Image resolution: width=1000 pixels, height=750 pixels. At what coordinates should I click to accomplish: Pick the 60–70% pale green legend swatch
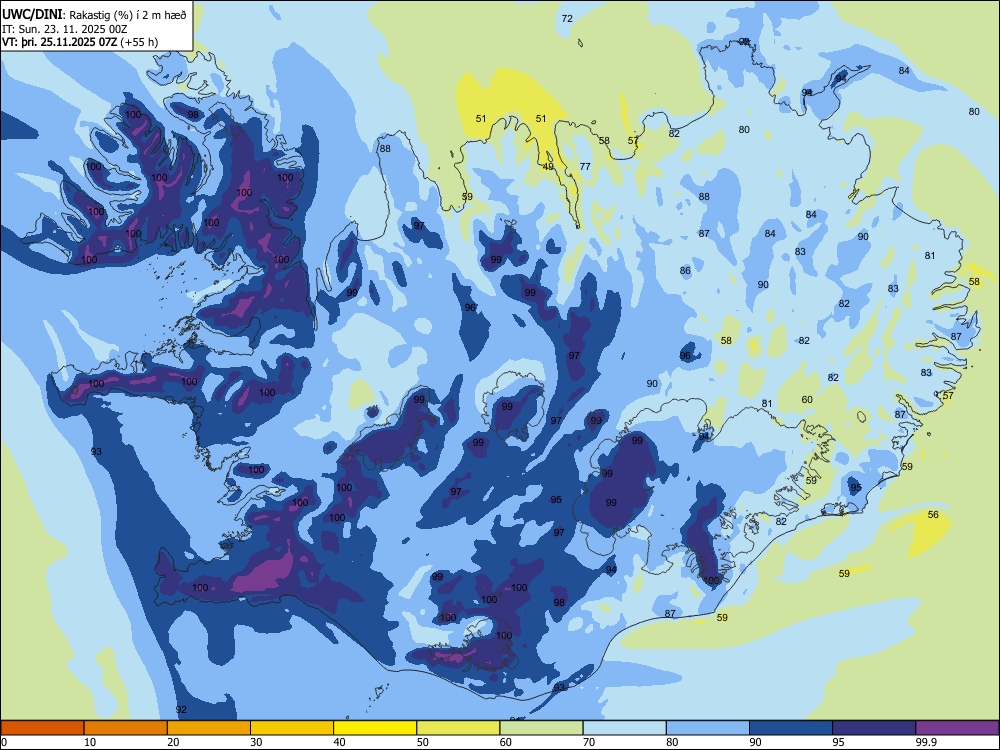pos(541,728)
